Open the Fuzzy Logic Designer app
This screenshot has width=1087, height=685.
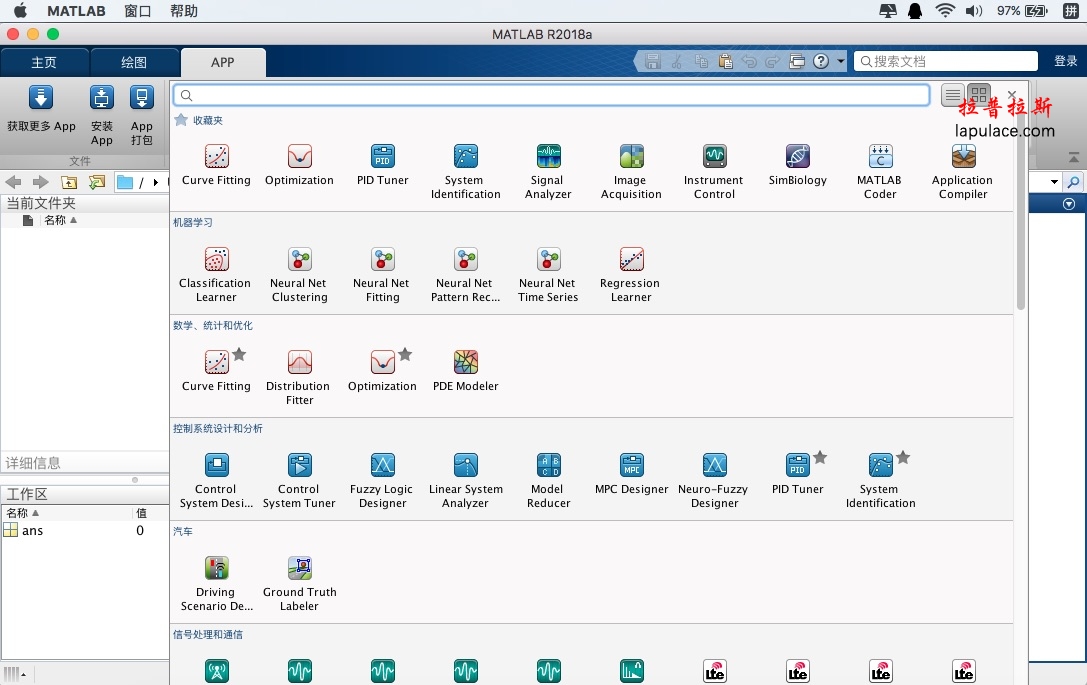pos(382,481)
